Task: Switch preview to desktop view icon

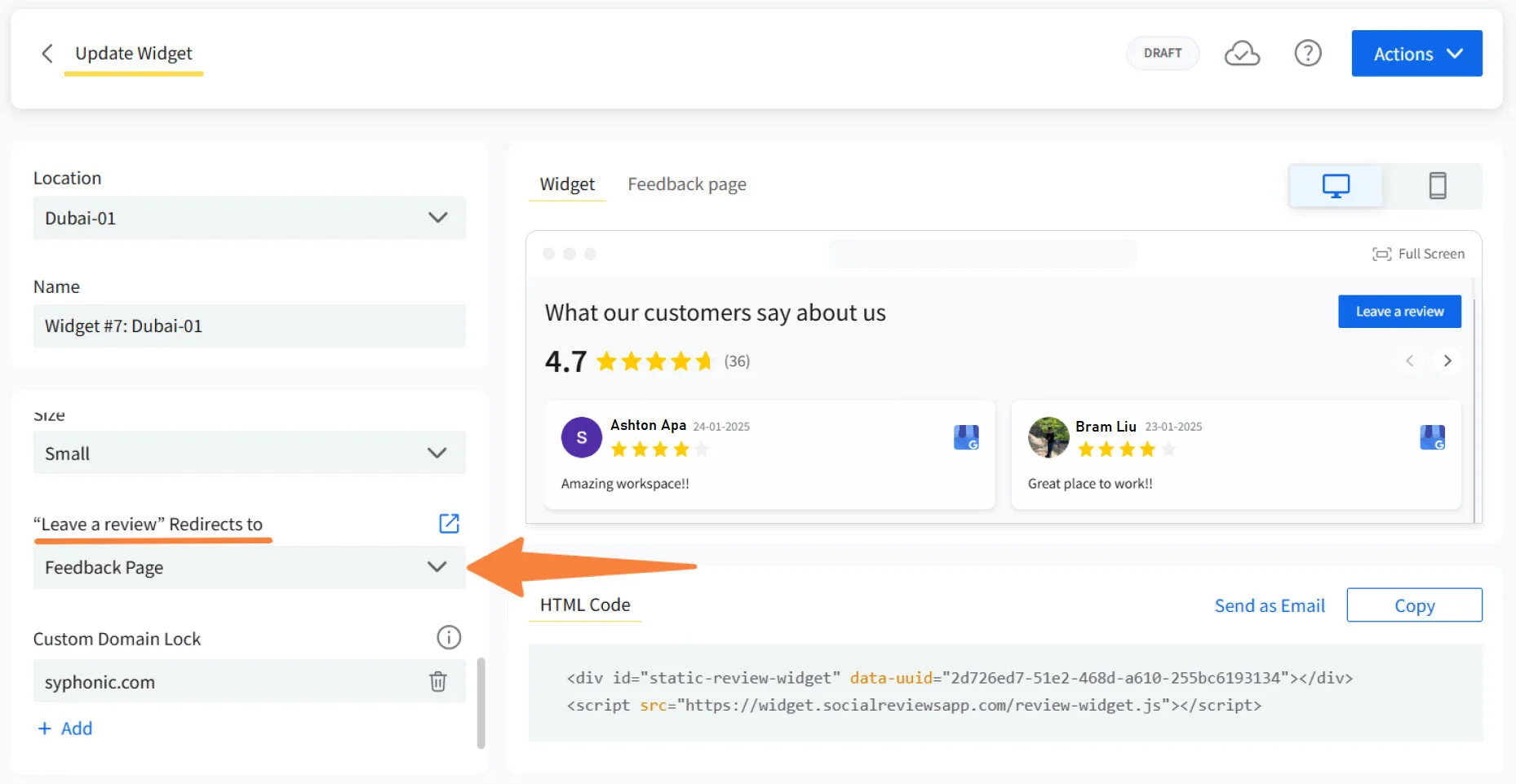Action: 1336,185
